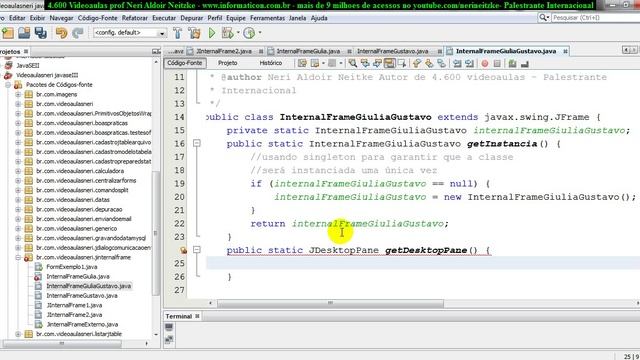Screen dimensions: 640x360
Task: Select the Código-Fonte view button
Action: pos(185,63)
